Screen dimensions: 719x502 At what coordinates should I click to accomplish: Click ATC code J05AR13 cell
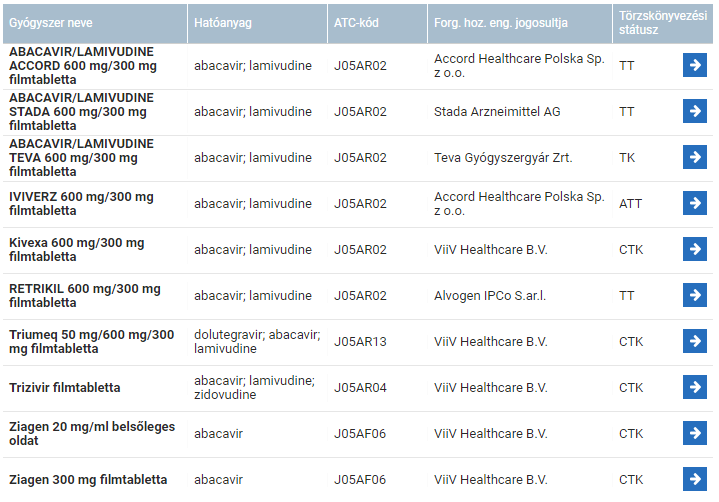pyautogui.click(x=360, y=341)
